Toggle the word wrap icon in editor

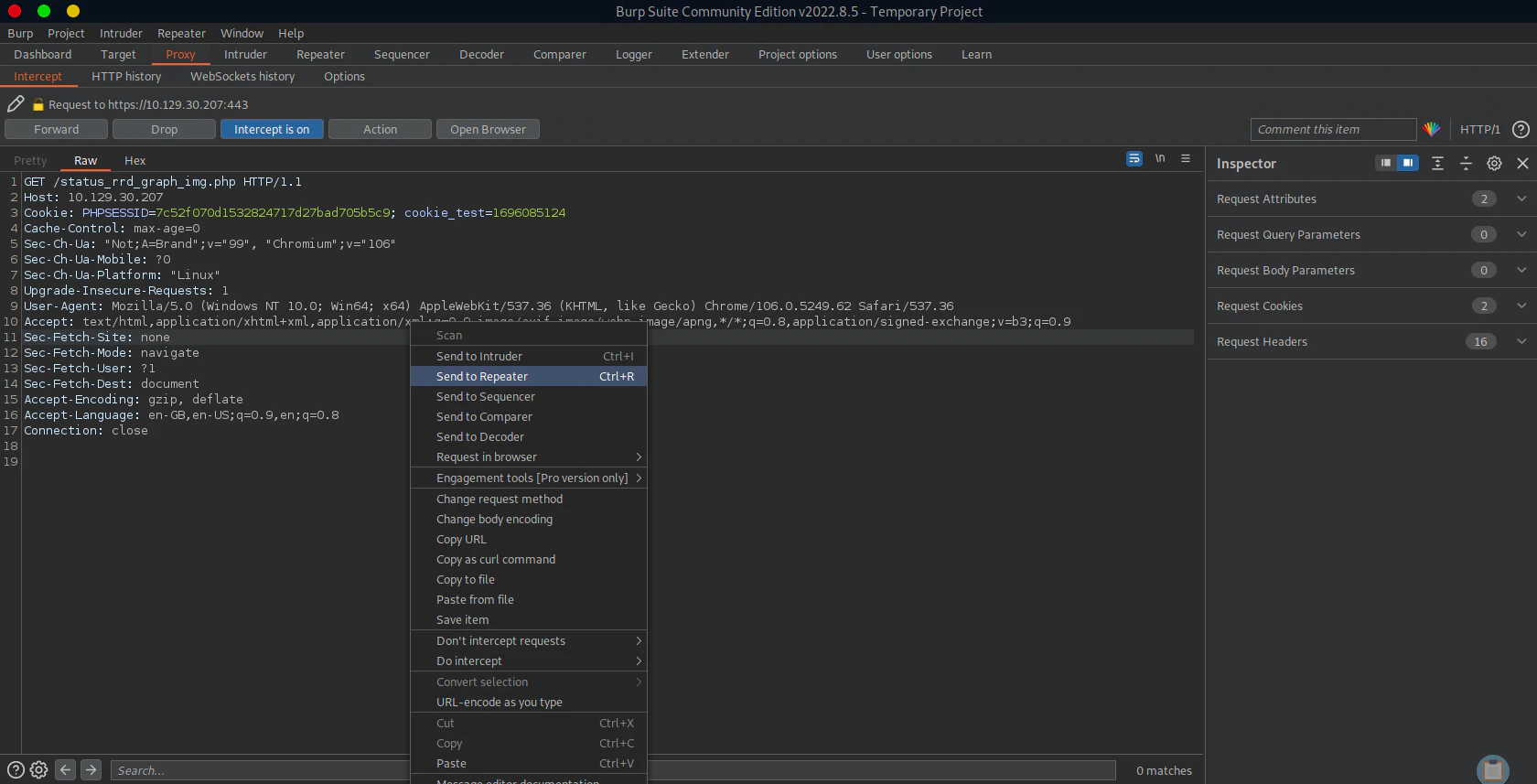pyautogui.click(x=1134, y=159)
